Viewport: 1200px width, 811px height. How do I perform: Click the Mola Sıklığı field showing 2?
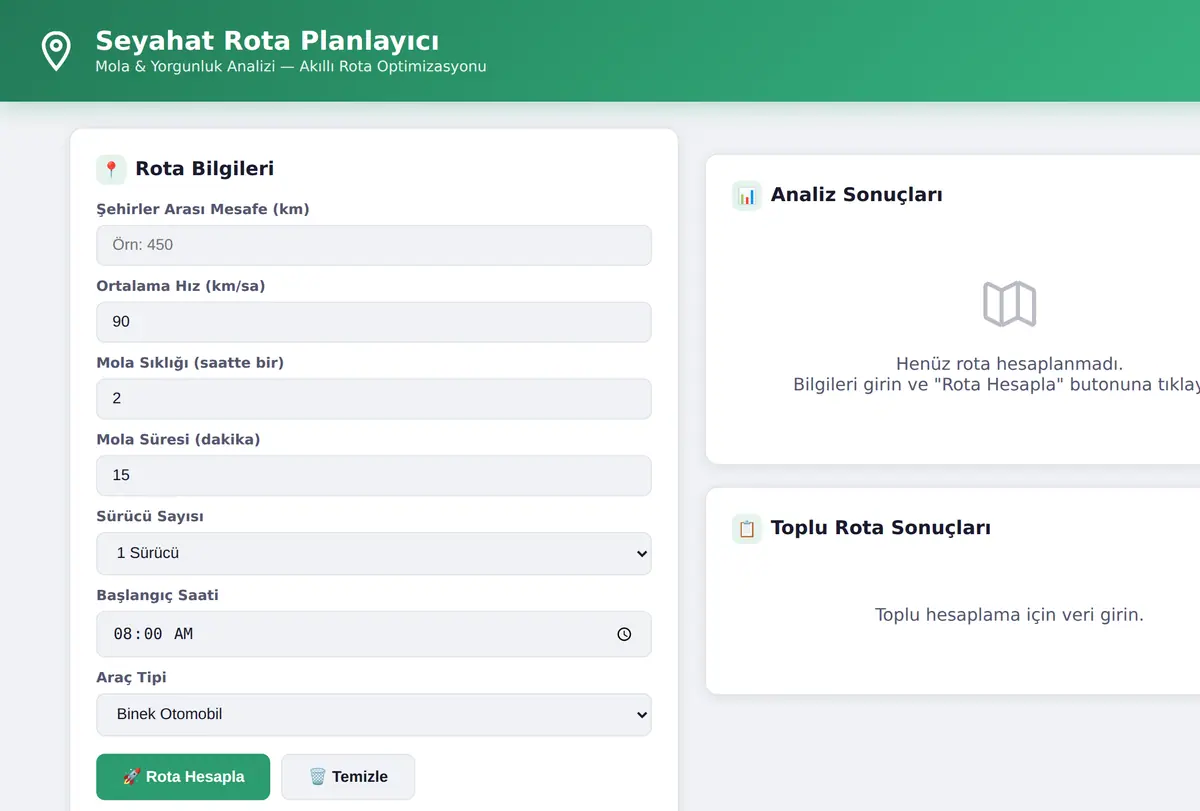coord(374,398)
